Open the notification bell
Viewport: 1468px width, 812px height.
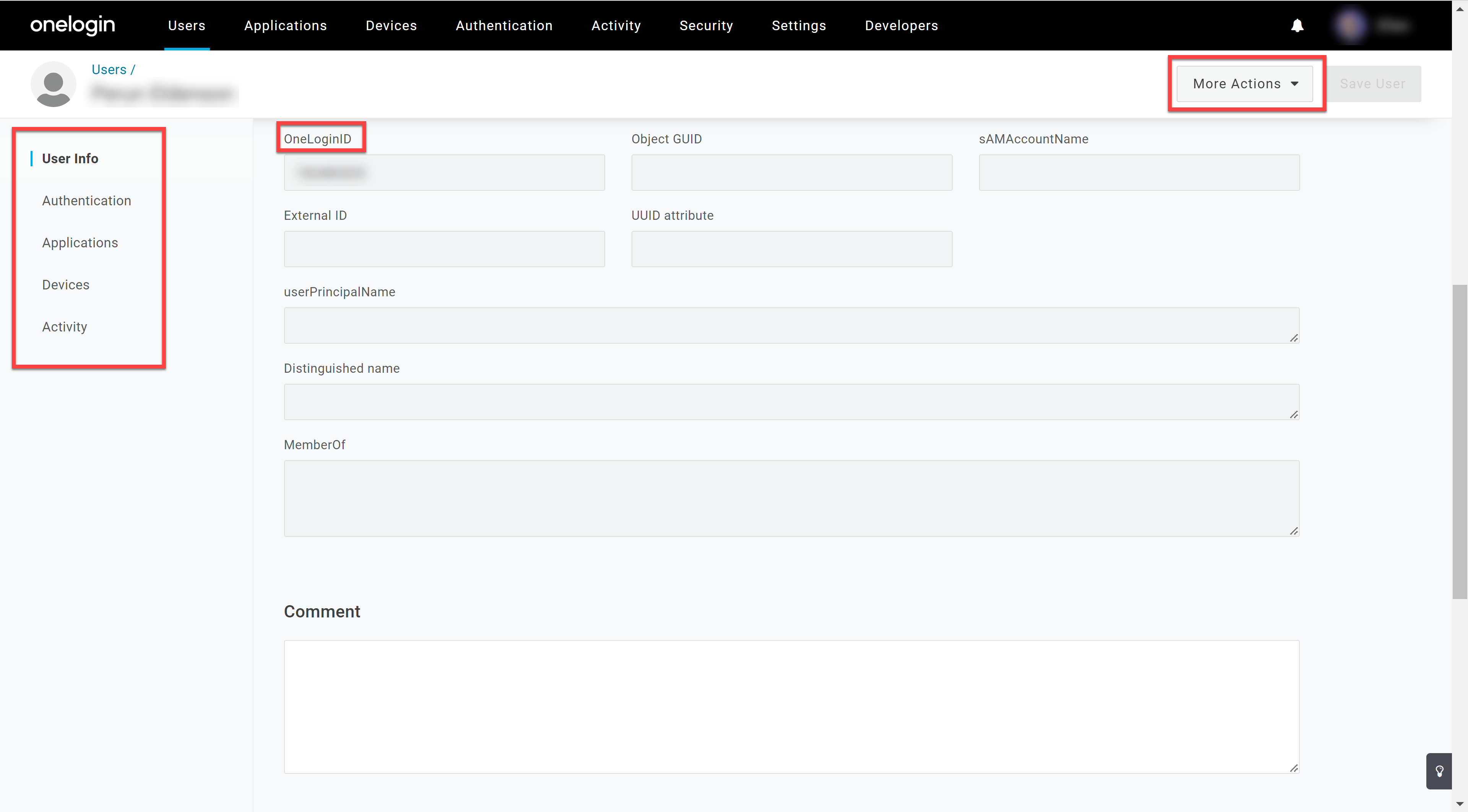(1297, 25)
